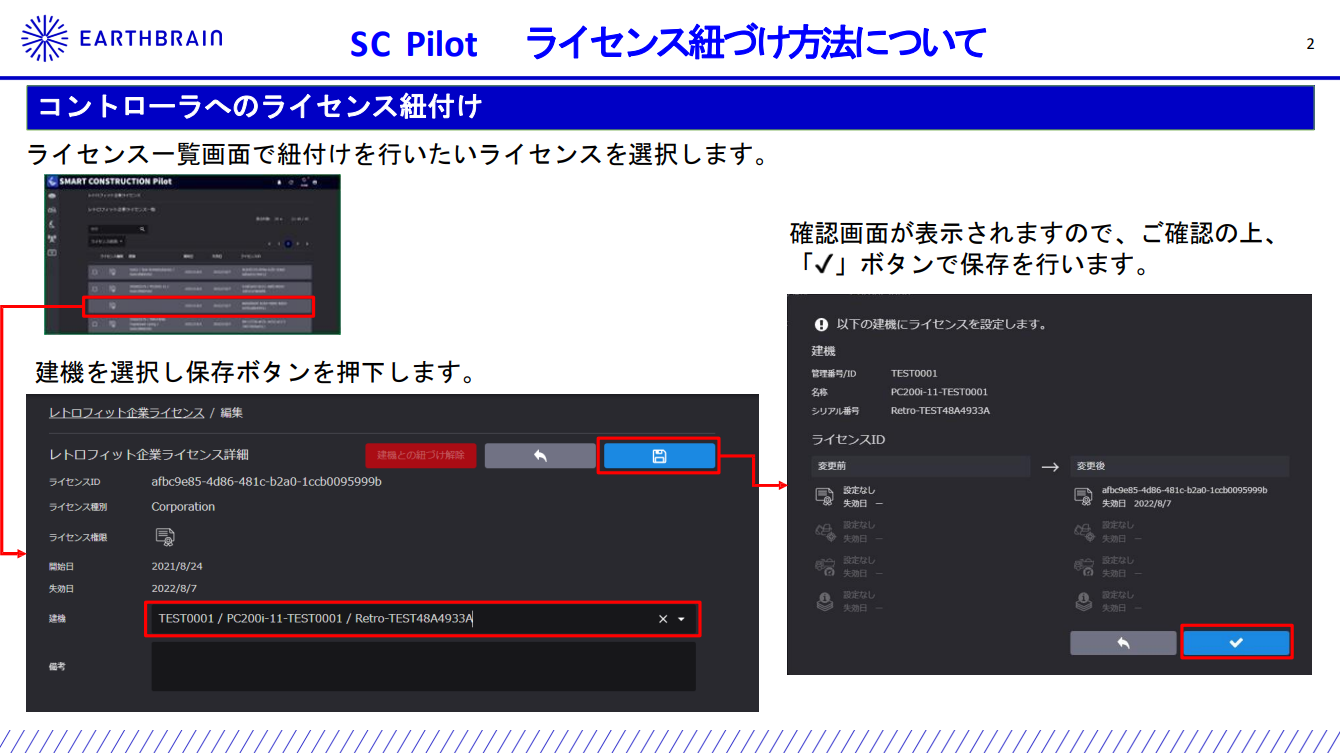Click the ライセンス権限 certificate icon
Image resolution: width=1340 pixels, height=753 pixels.
pos(165,537)
